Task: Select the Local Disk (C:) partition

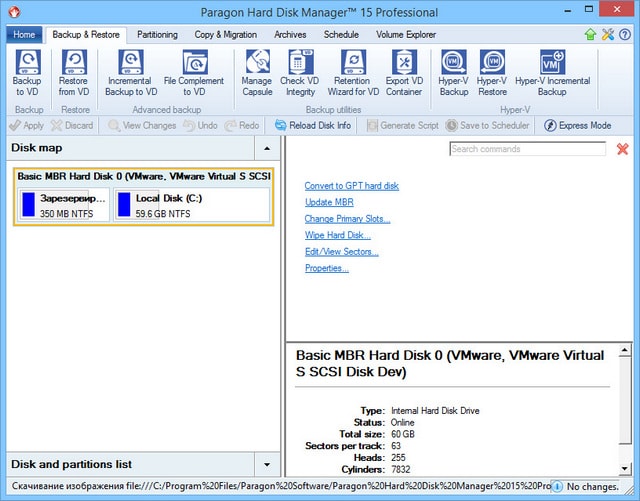Action: click(192, 205)
